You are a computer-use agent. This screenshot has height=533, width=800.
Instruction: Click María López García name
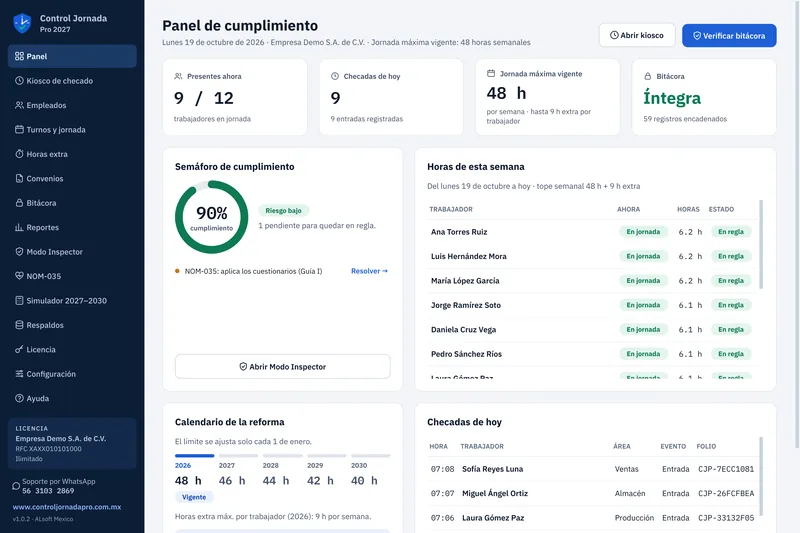[x=465, y=281]
